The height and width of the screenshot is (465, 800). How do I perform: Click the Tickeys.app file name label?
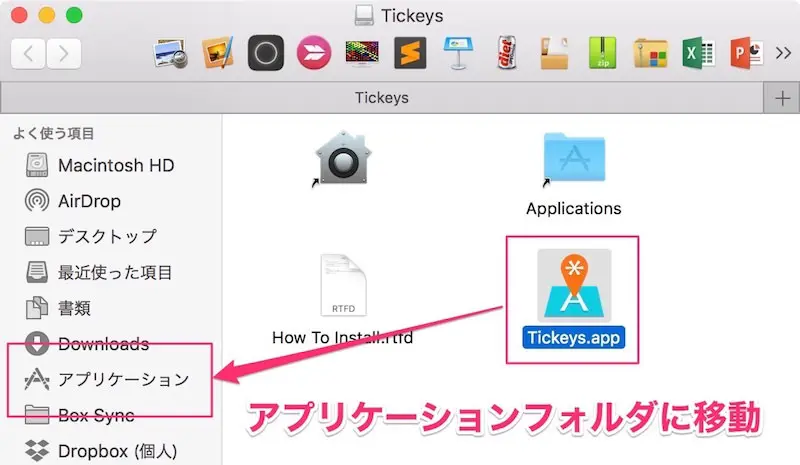[573, 337]
